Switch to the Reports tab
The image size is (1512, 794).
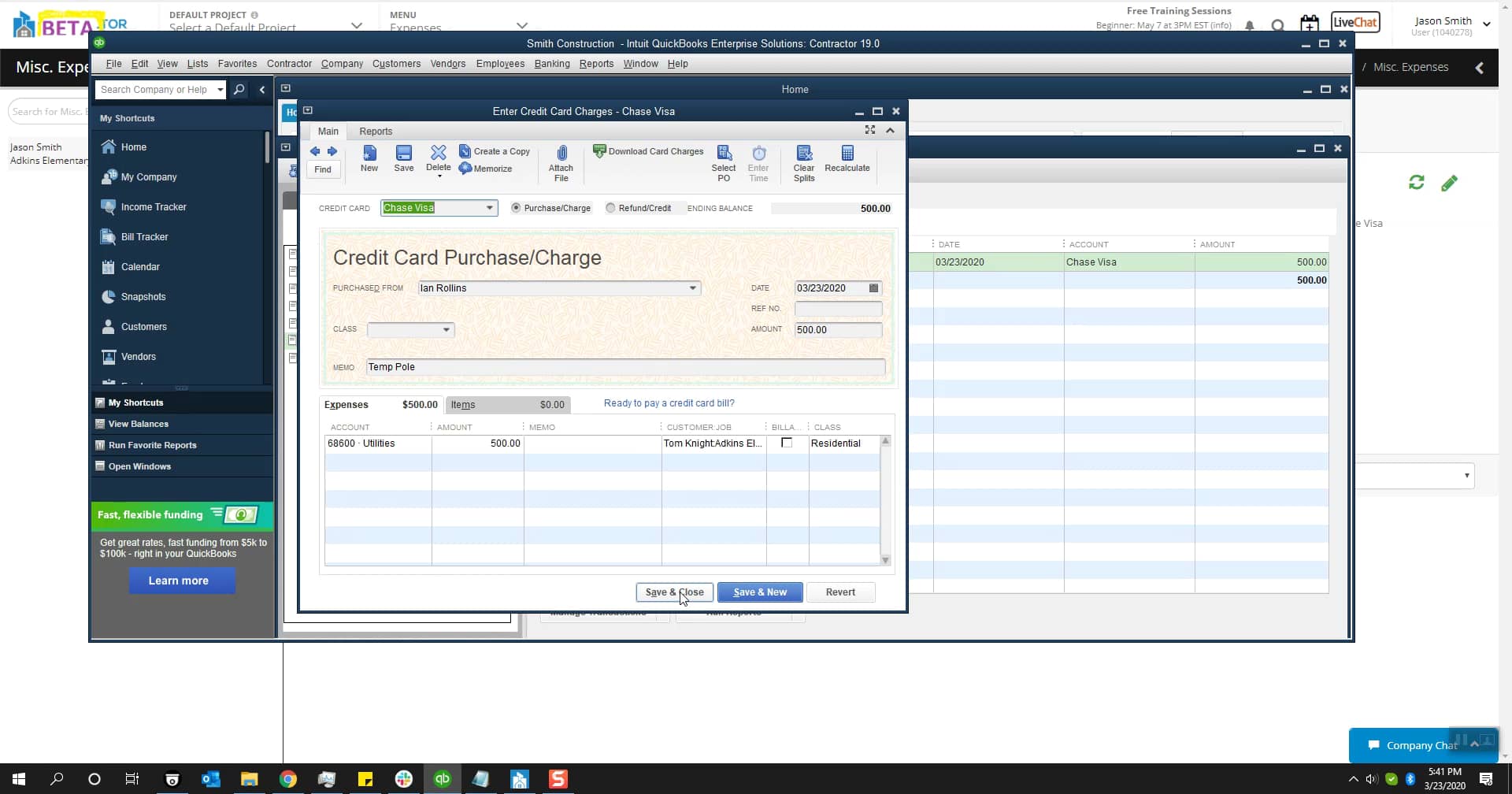coord(376,131)
